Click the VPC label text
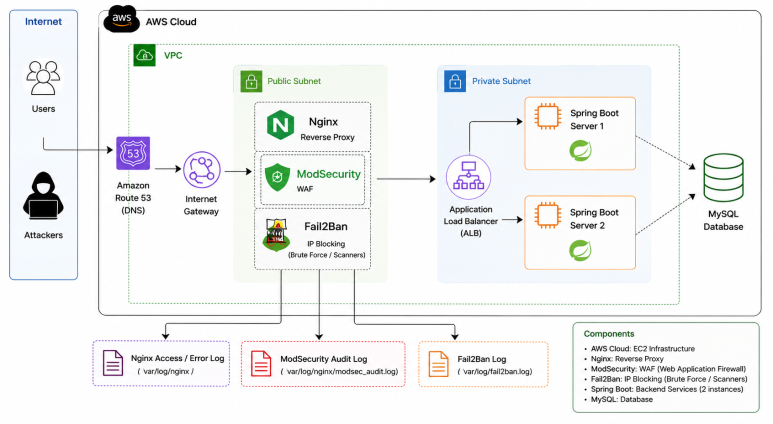 [173, 55]
